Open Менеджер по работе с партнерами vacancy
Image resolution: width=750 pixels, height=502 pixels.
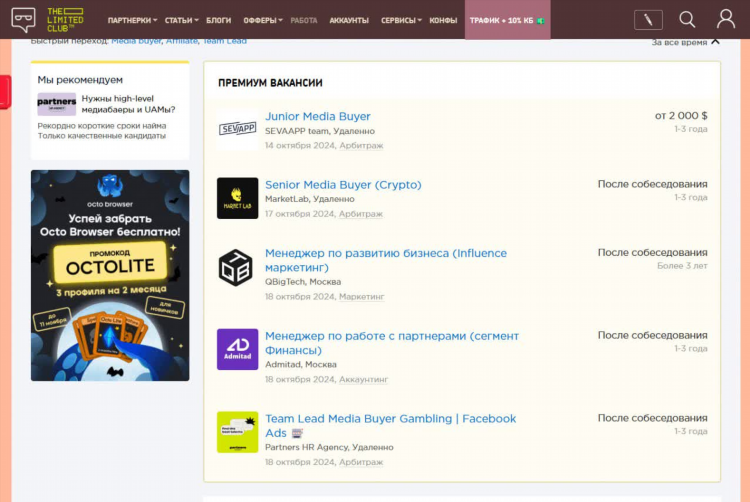tap(392, 343)
